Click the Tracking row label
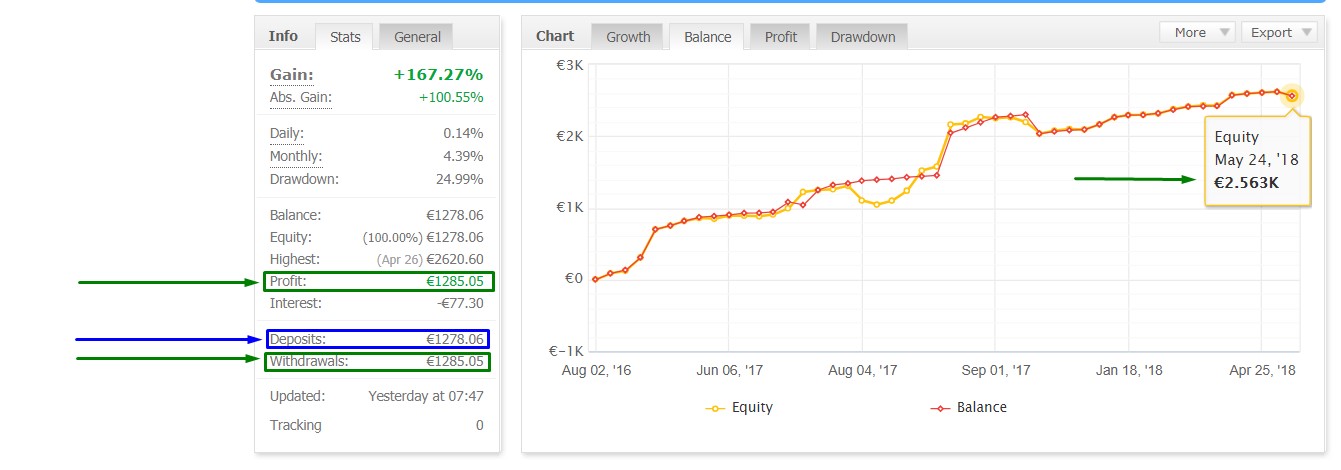The height and width of the screenshot is (470, 1341). pos(296,426)
